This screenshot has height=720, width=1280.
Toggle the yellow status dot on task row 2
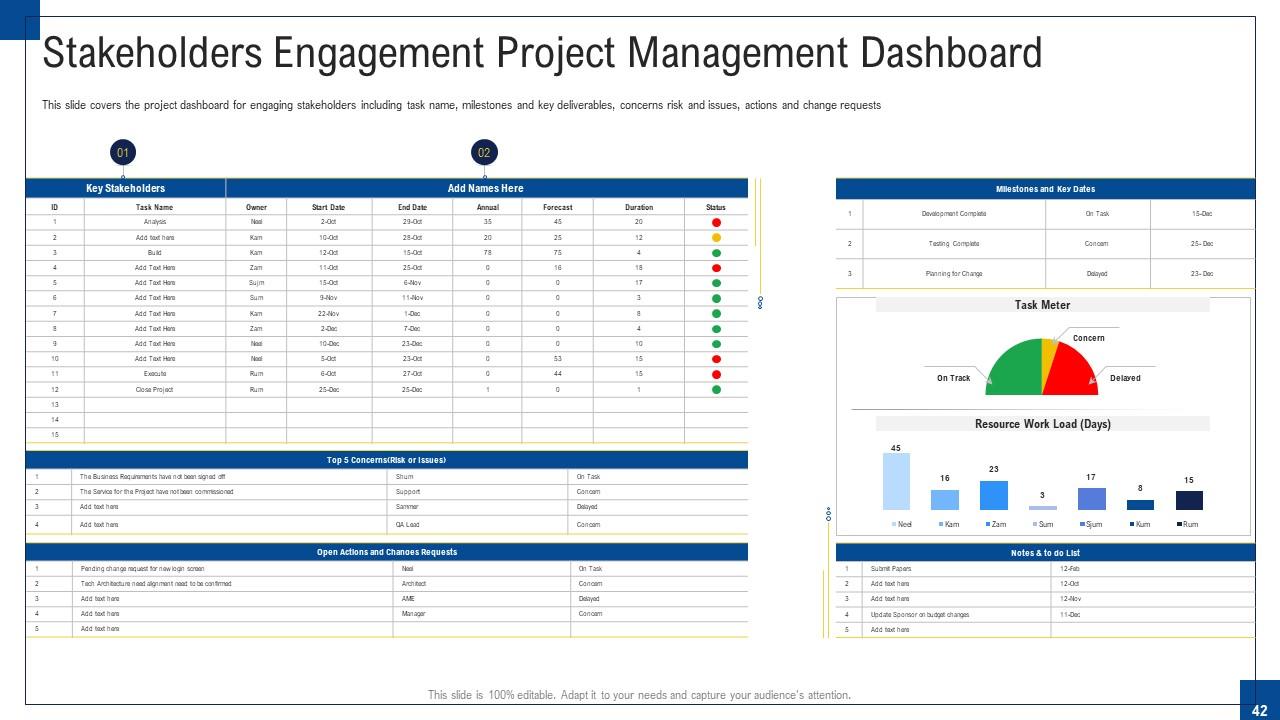[x=714, y=238]
